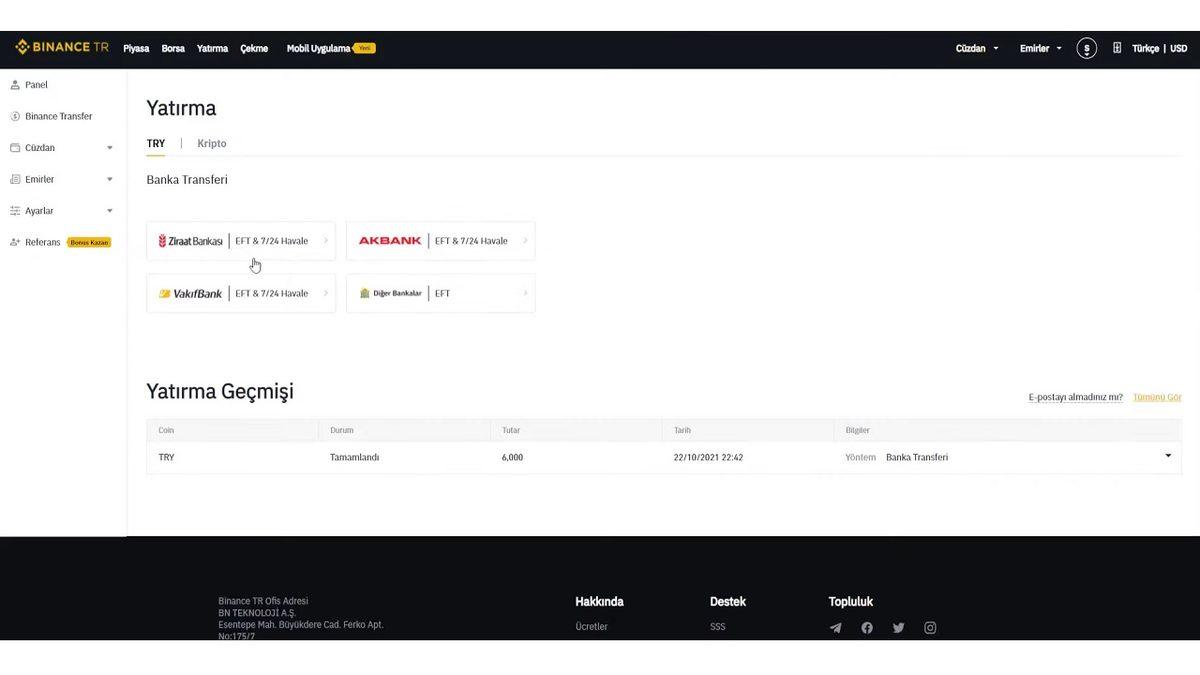Screen dimensions: 1200x675
Task: Click the Emirler sidebar icon
Action: click(14, 179)
